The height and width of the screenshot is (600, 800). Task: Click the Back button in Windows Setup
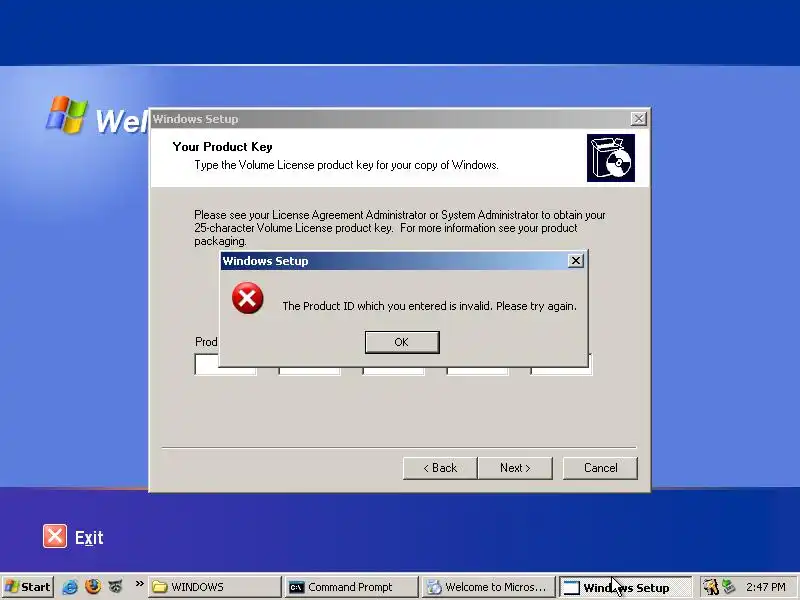tap(440, 468)
